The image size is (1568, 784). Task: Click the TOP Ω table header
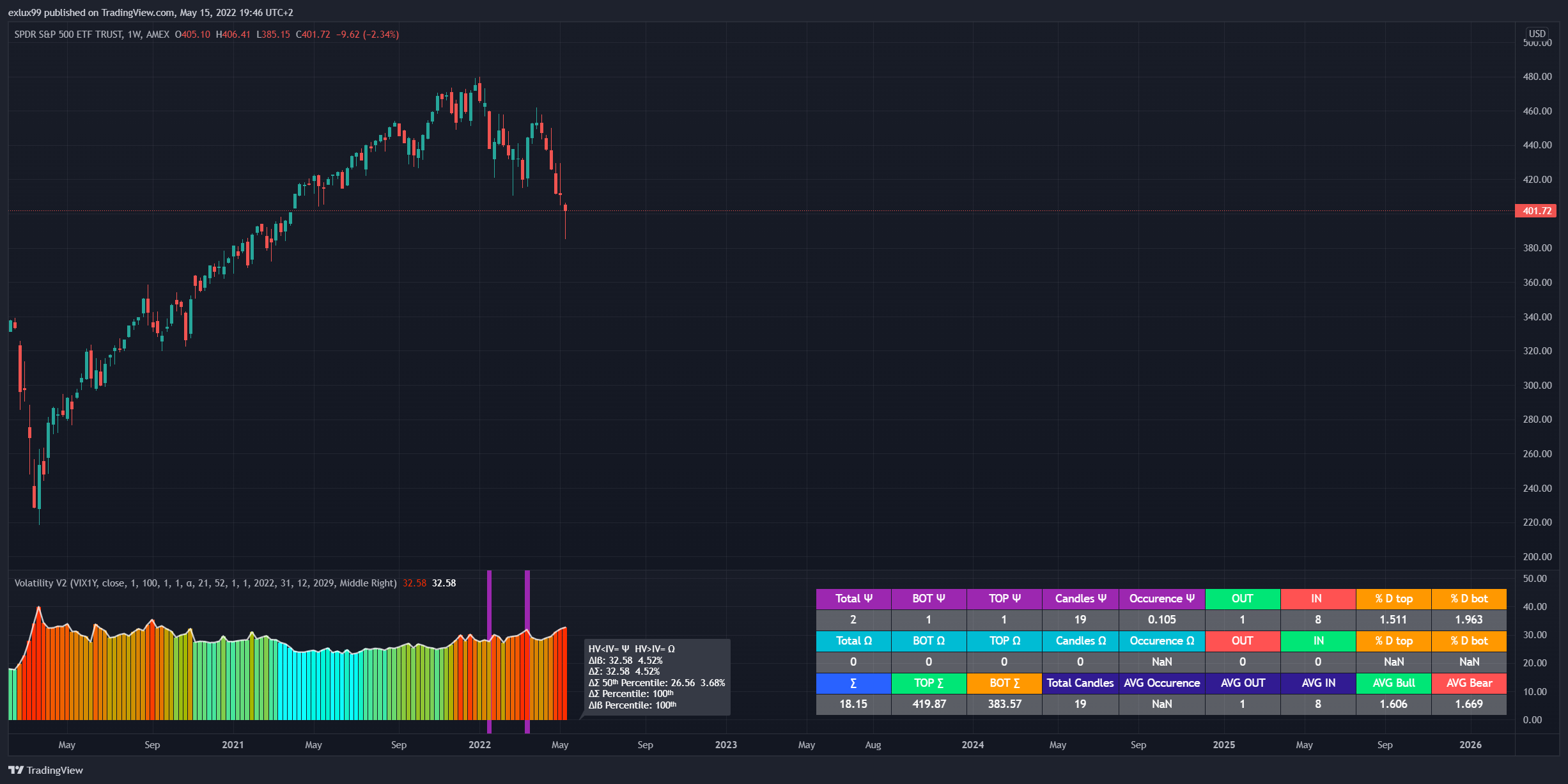1004,641
